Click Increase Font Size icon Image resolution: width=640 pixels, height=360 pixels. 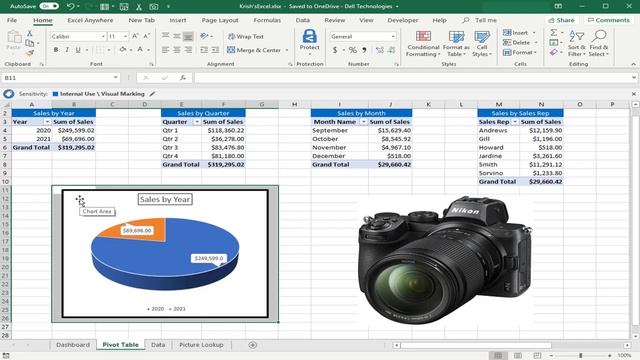pyautogui.click(x=136, y=36)
